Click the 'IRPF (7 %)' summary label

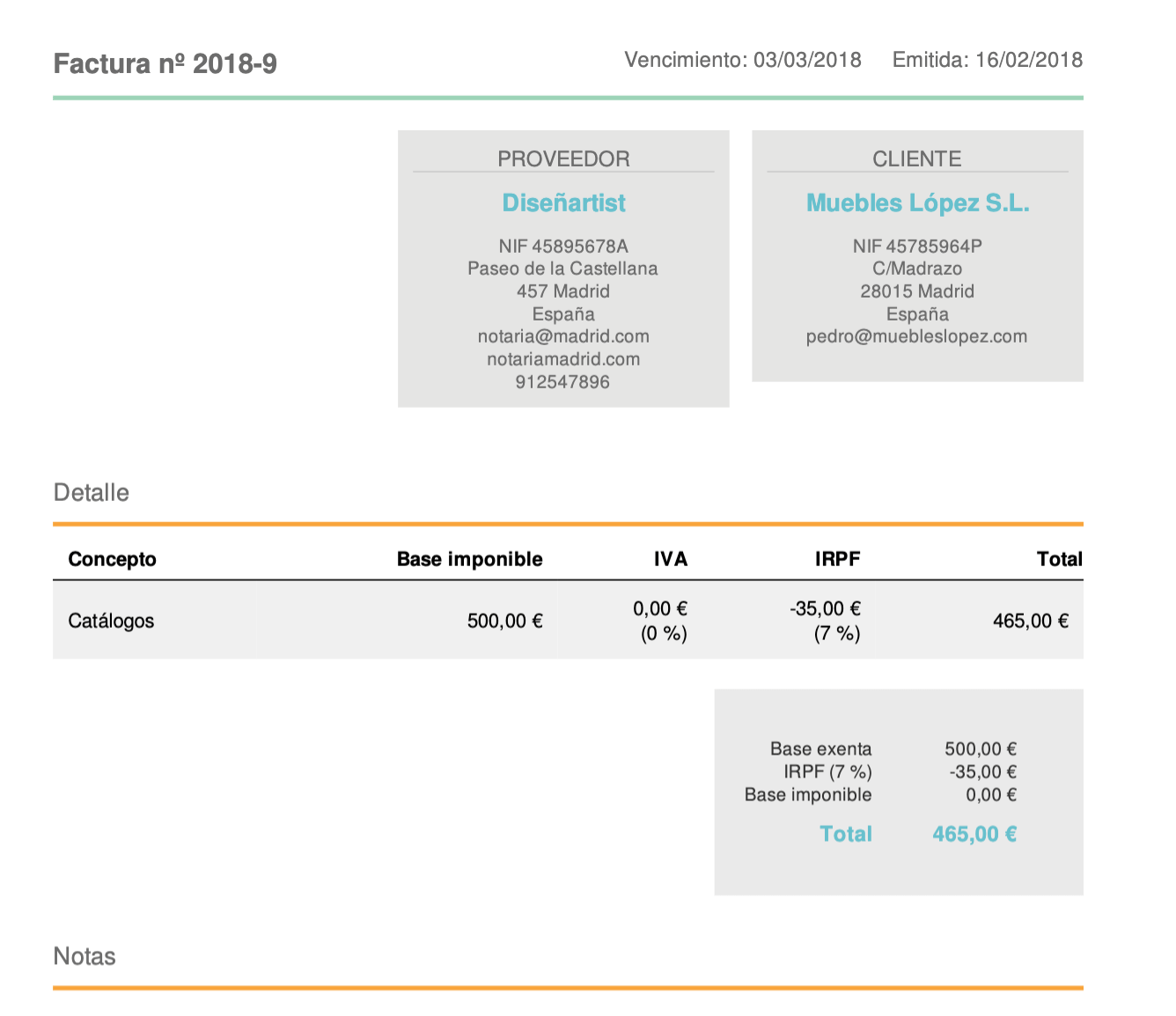tap(828, 772)
